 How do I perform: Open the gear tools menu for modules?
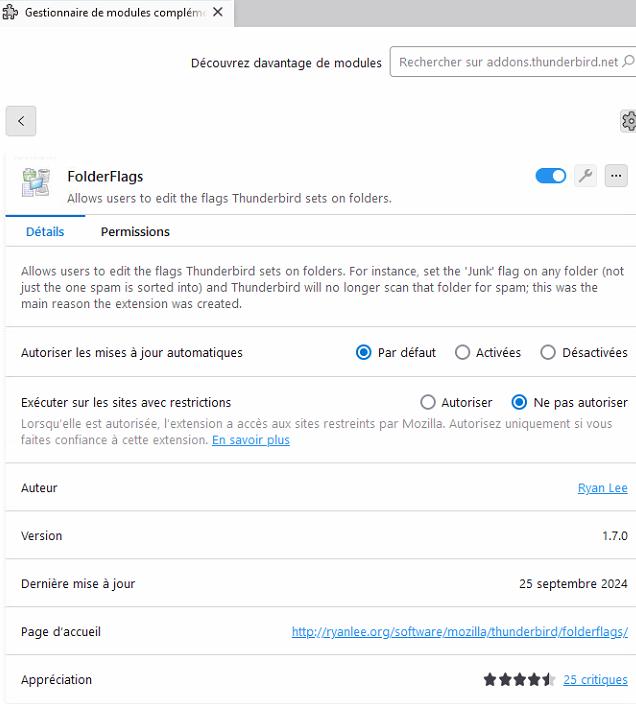[x=628, y=121]
